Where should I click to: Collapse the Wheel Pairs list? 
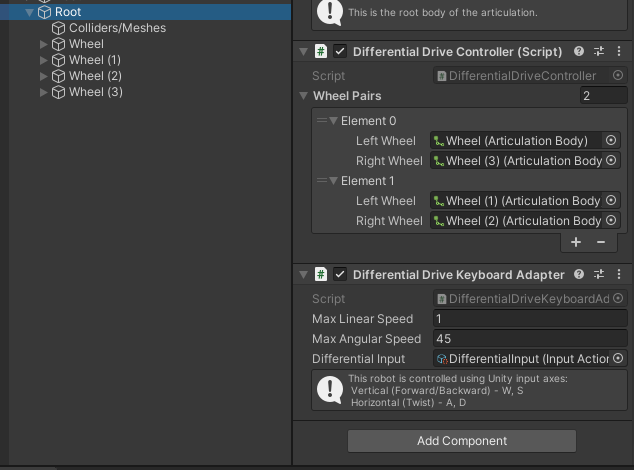coord(304,96)
